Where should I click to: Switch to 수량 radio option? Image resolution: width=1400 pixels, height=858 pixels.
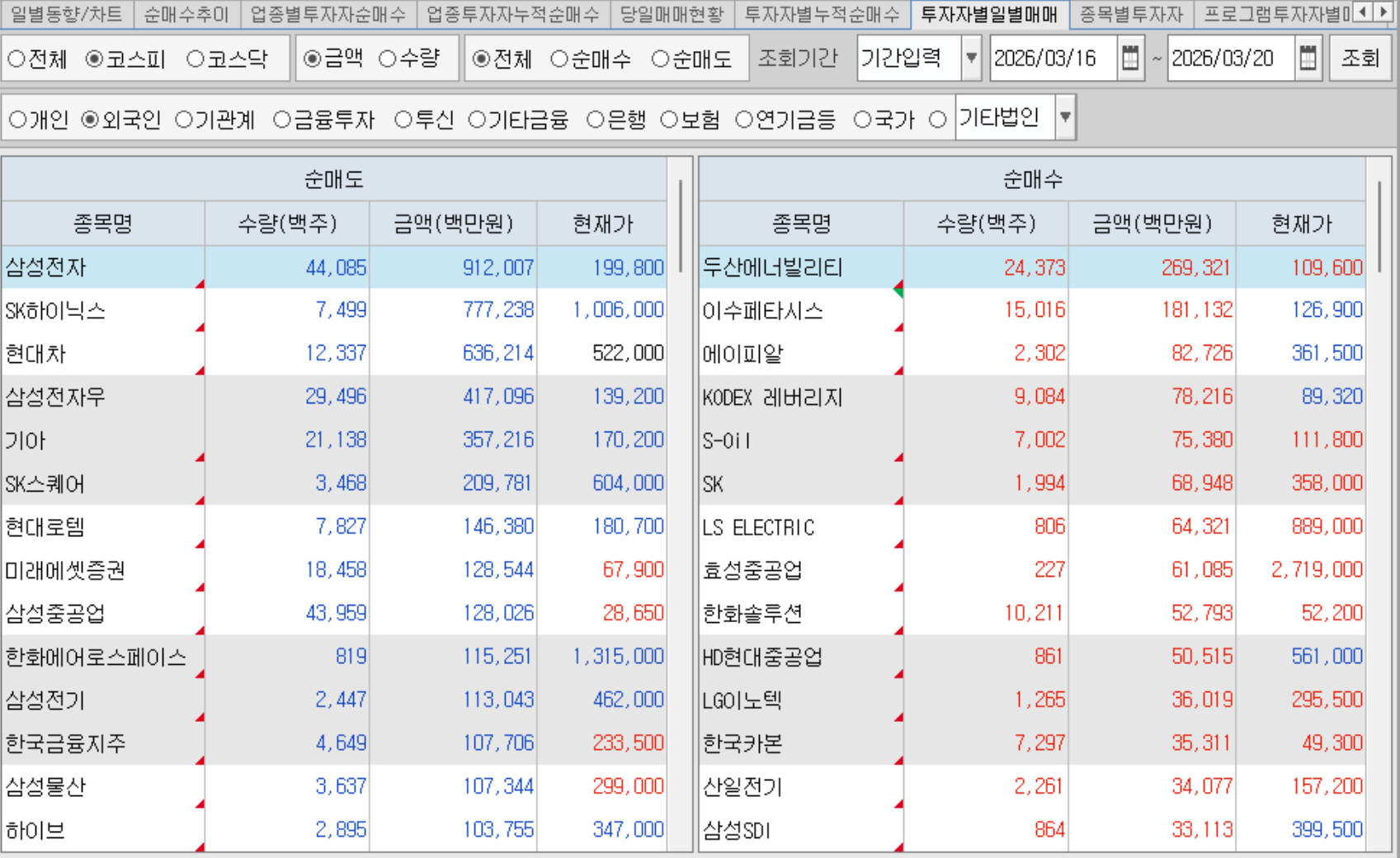(x=388, y=59)
